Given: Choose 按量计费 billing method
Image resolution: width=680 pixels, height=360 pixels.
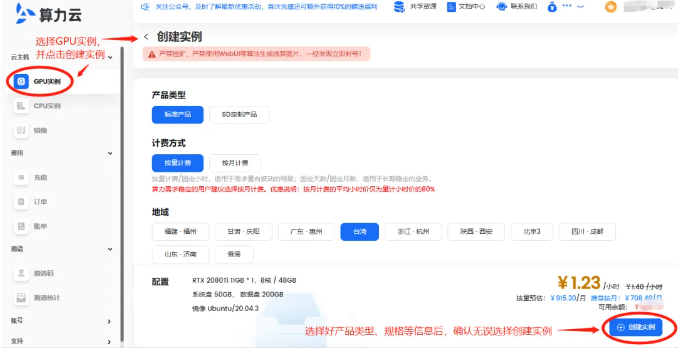Looking at the screenshot, I should tap(177, 163).
